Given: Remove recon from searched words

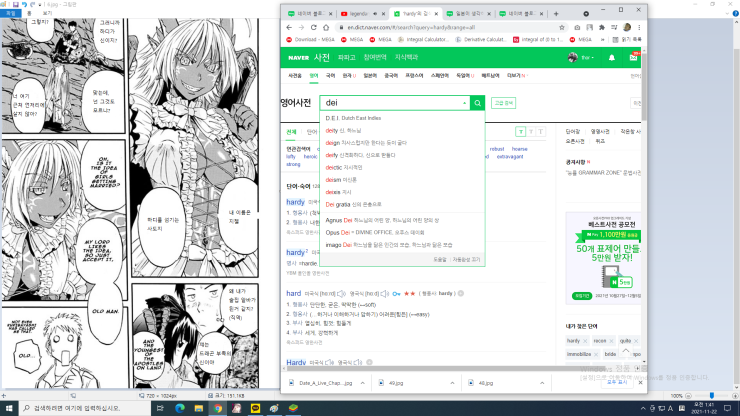Looking at the screenshot, I should pos(612,341).
